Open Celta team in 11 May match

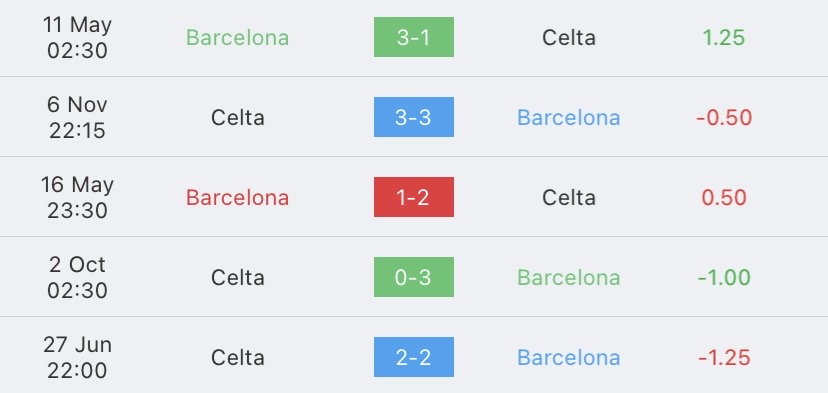click(x=569, y=38)
